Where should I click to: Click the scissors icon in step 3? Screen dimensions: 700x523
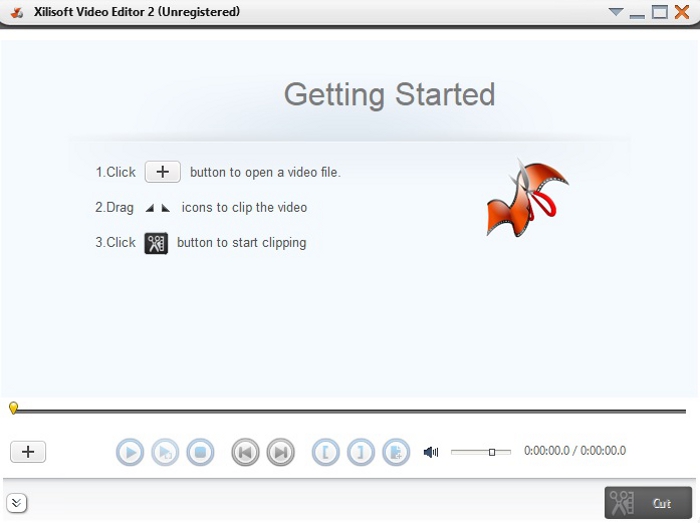coord(156,243)
